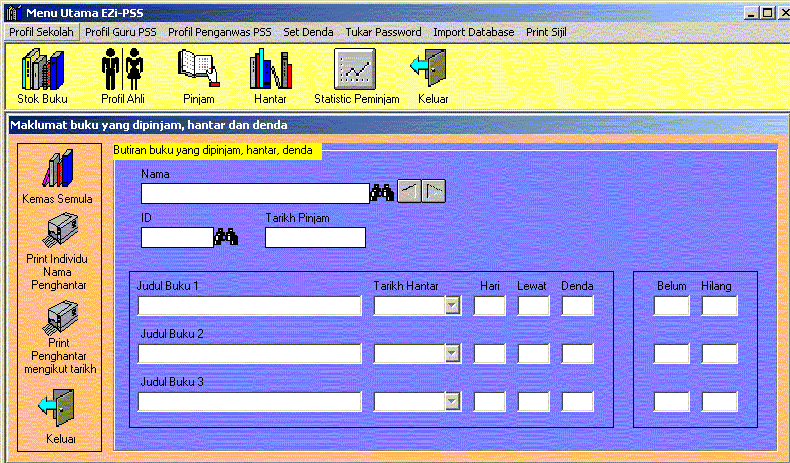Viewport: 790px width, 463px height.
Task: Open the Stok Buku books icon
Action: click(41, 70)
